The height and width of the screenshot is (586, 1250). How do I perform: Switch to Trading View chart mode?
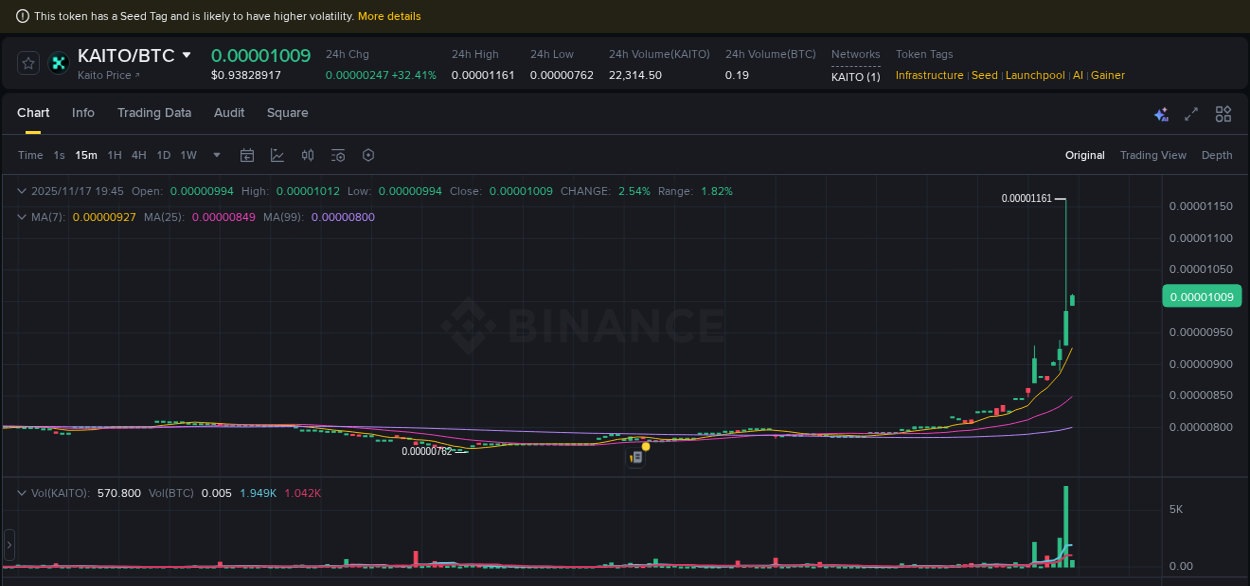[1153, 155]
